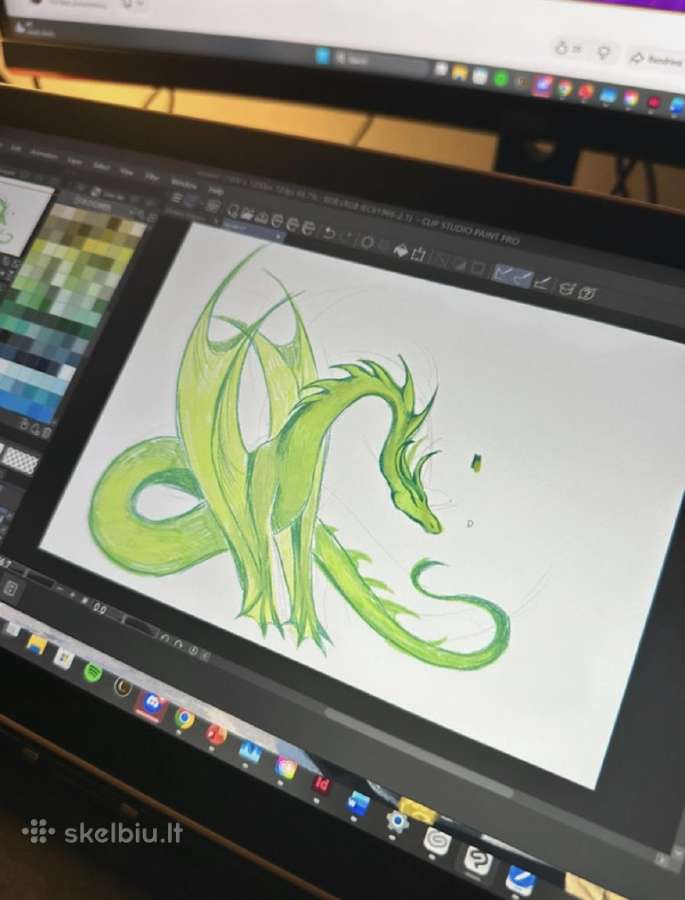
Task: Click the tablet/touch operation icon near command bar end
Action: (x=566, y=288)
